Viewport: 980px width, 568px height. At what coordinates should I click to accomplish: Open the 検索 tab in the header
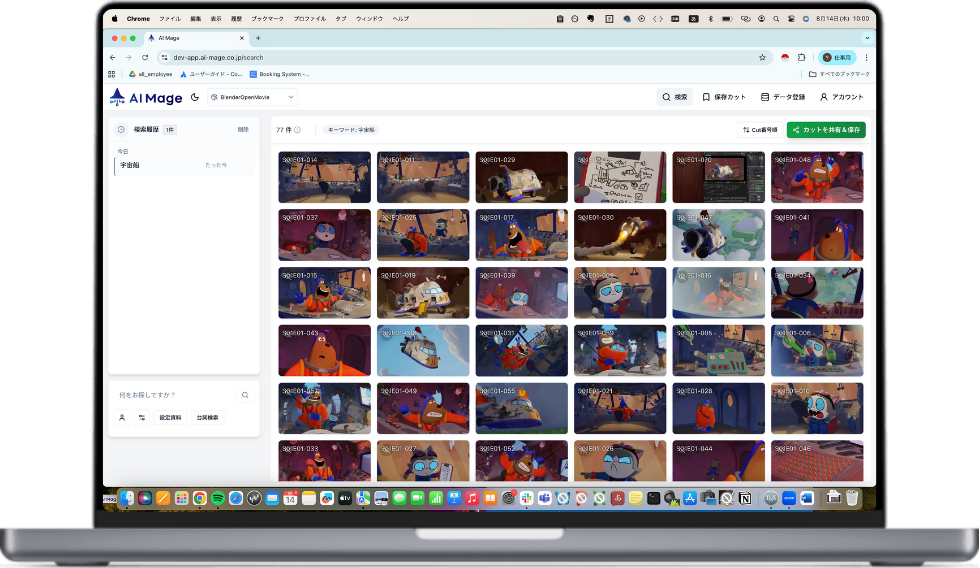(675, 97)
